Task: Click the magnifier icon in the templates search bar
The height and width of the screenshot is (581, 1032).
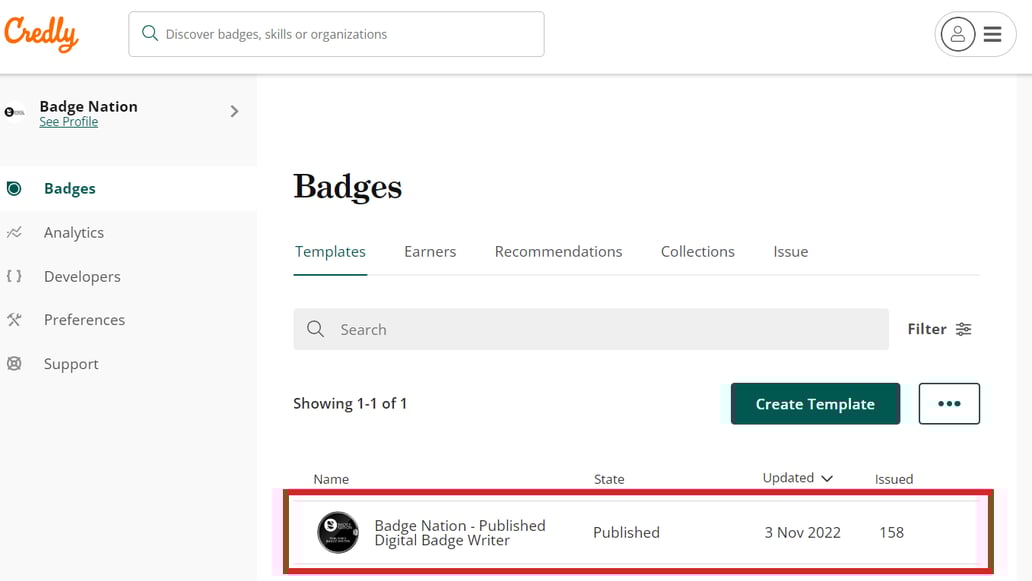Action: point(317,328)
